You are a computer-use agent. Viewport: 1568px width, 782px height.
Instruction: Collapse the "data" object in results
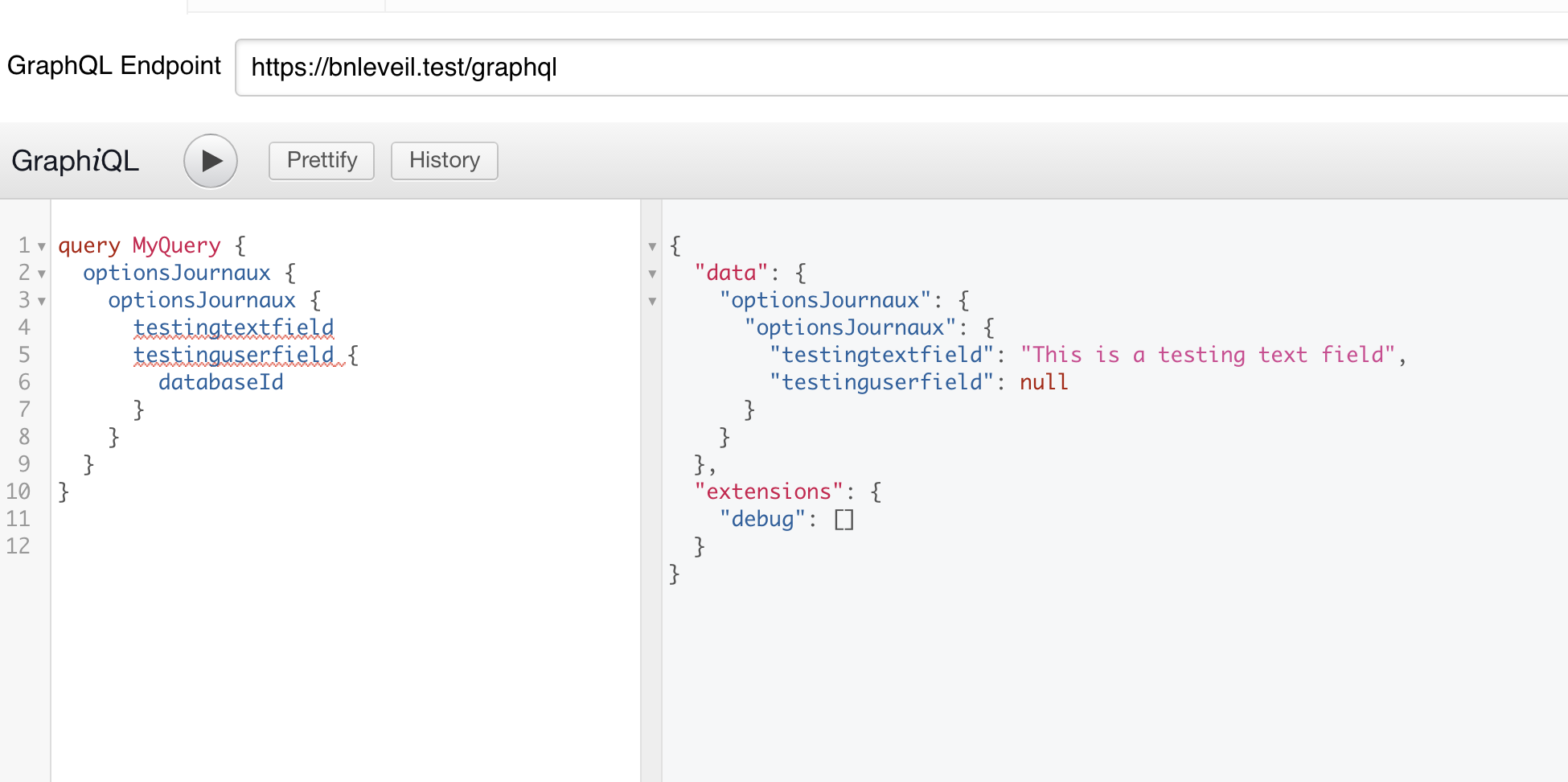(x=652, y=274)
